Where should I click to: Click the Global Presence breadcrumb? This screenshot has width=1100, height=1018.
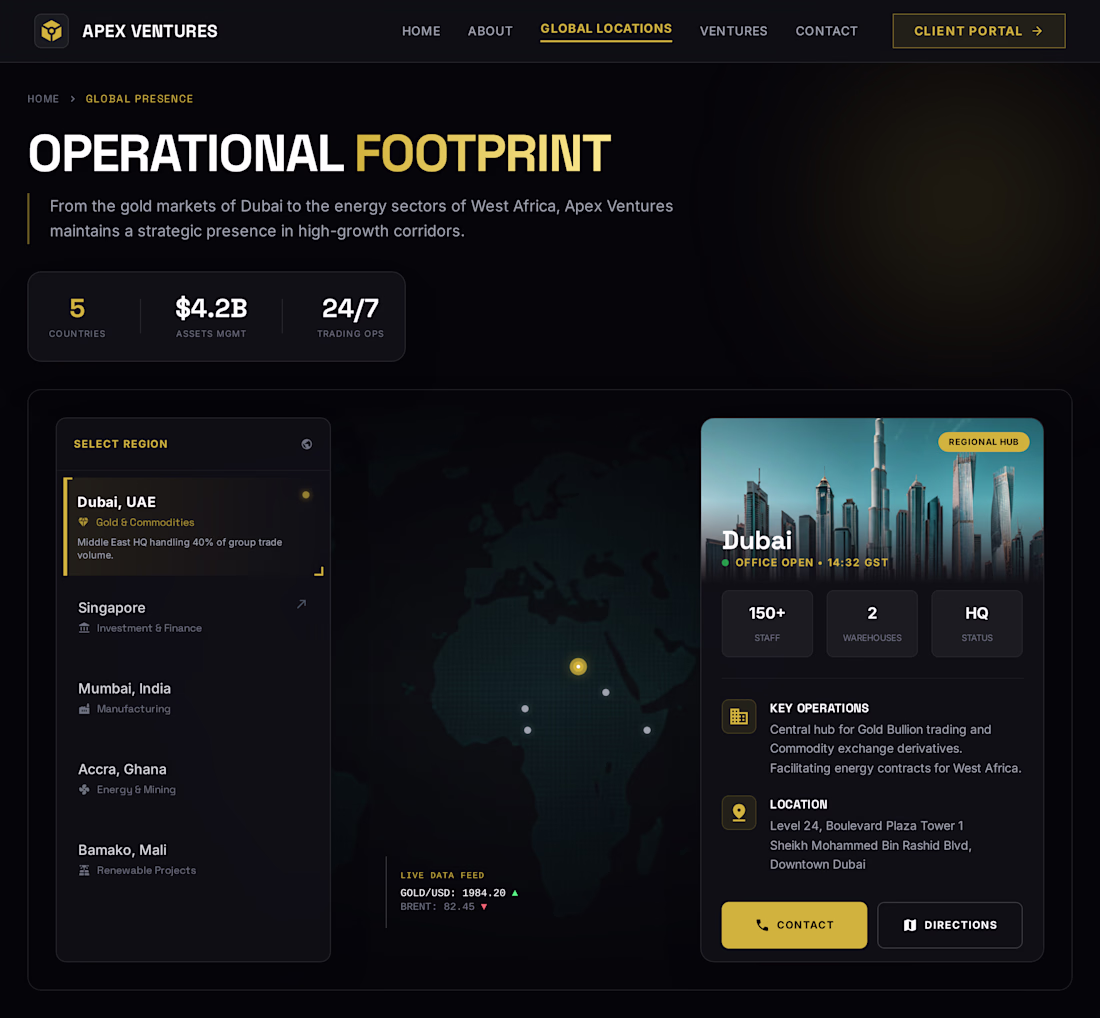(x=139, y=99)
